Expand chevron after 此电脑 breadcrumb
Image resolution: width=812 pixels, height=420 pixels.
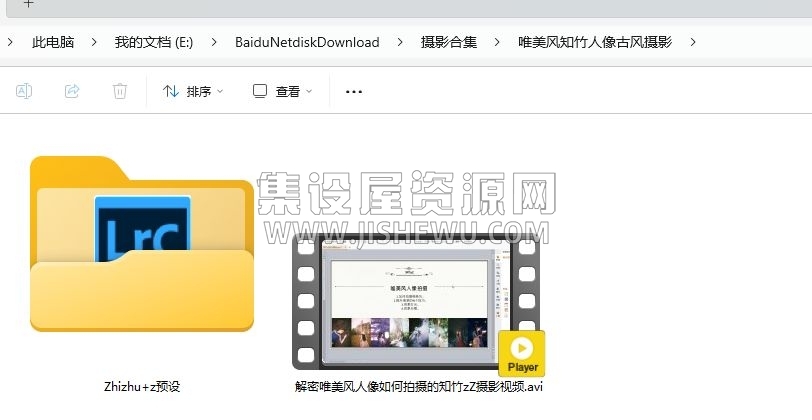click(94, 42)
